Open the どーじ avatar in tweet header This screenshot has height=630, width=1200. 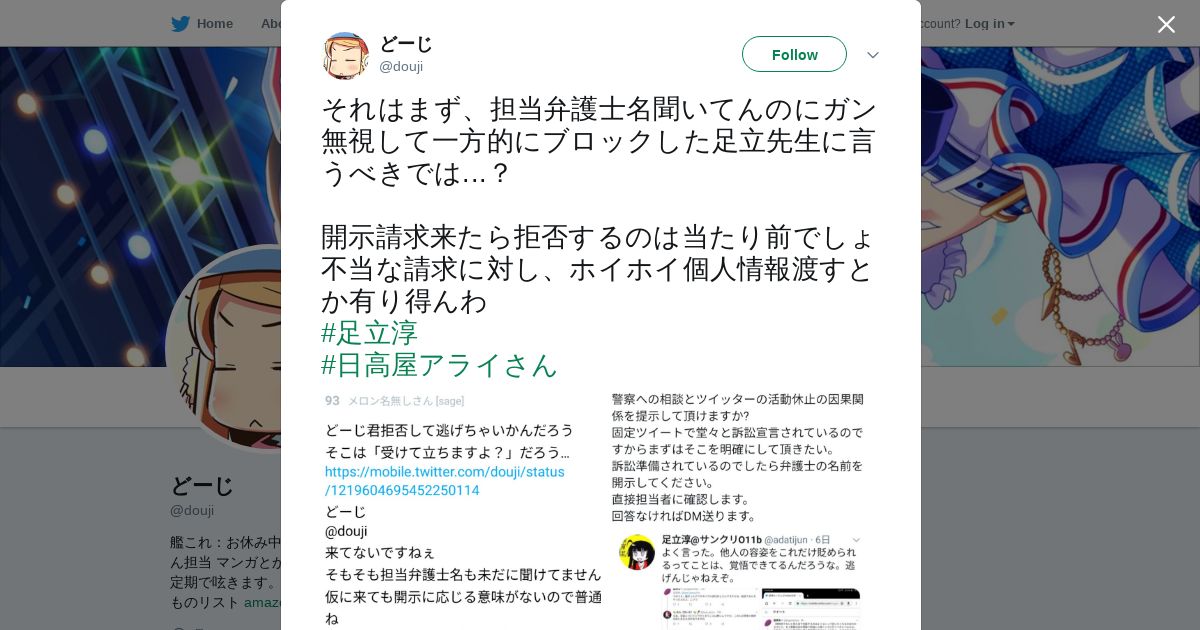coord(345,55)
